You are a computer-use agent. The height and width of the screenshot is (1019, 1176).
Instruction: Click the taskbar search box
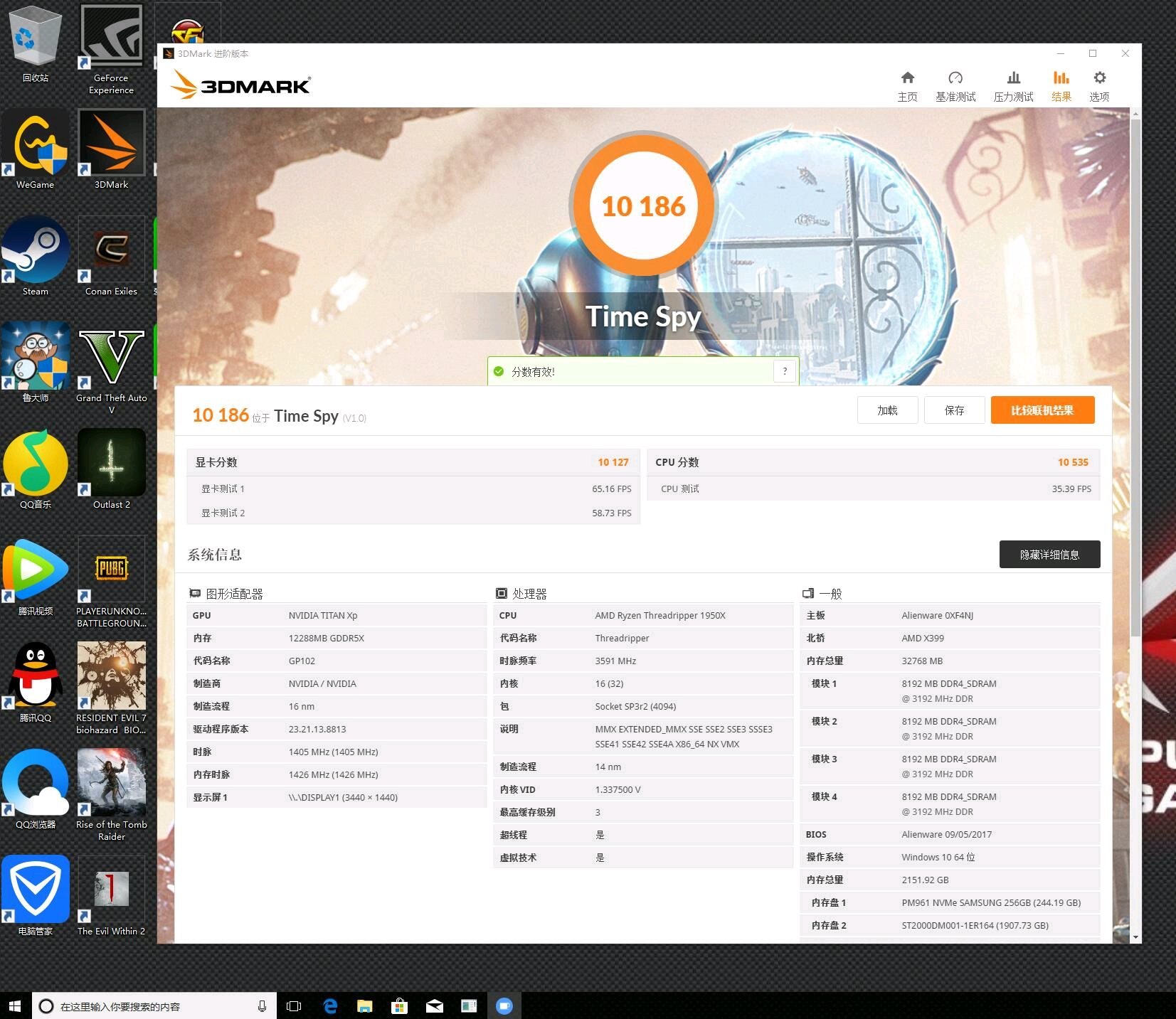(154, 1005)
